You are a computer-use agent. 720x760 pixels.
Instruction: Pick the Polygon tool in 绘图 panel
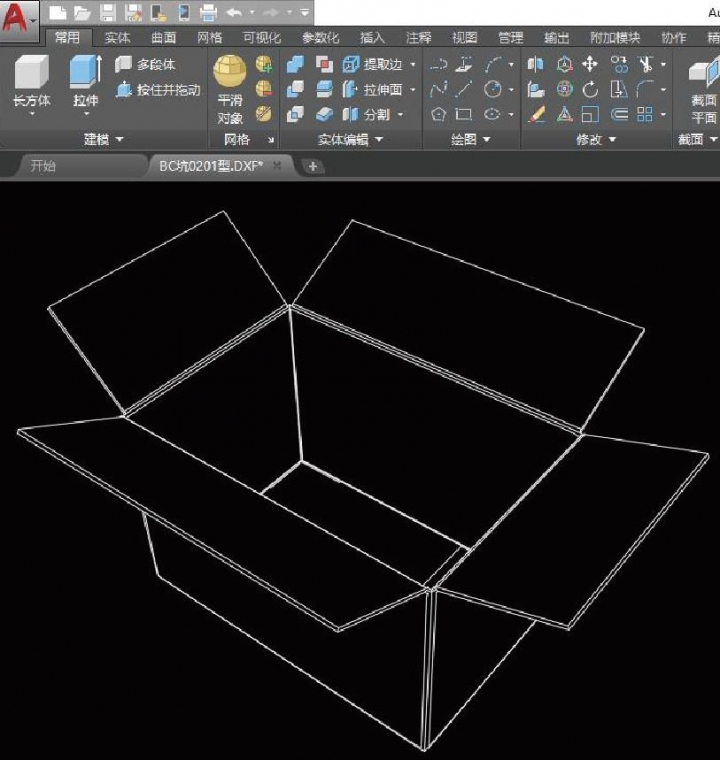[438, 114]
